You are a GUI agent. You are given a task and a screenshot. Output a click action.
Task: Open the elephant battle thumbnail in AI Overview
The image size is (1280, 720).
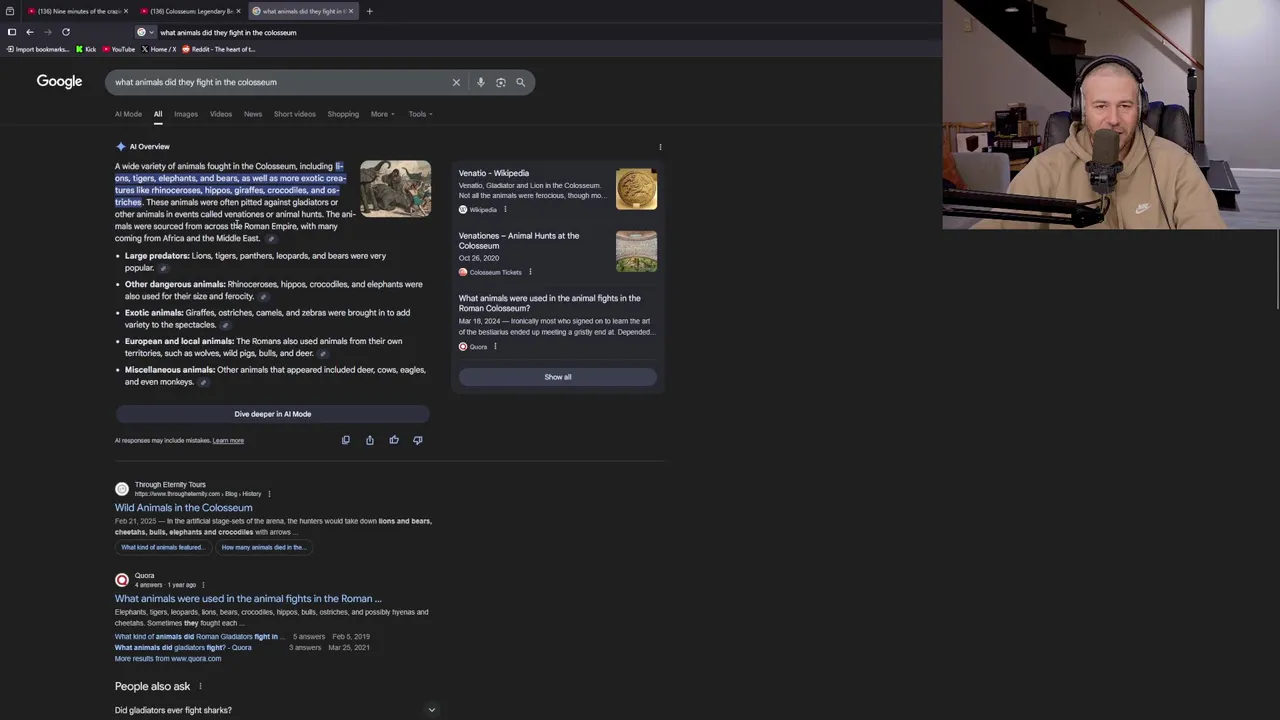(396, 188)
